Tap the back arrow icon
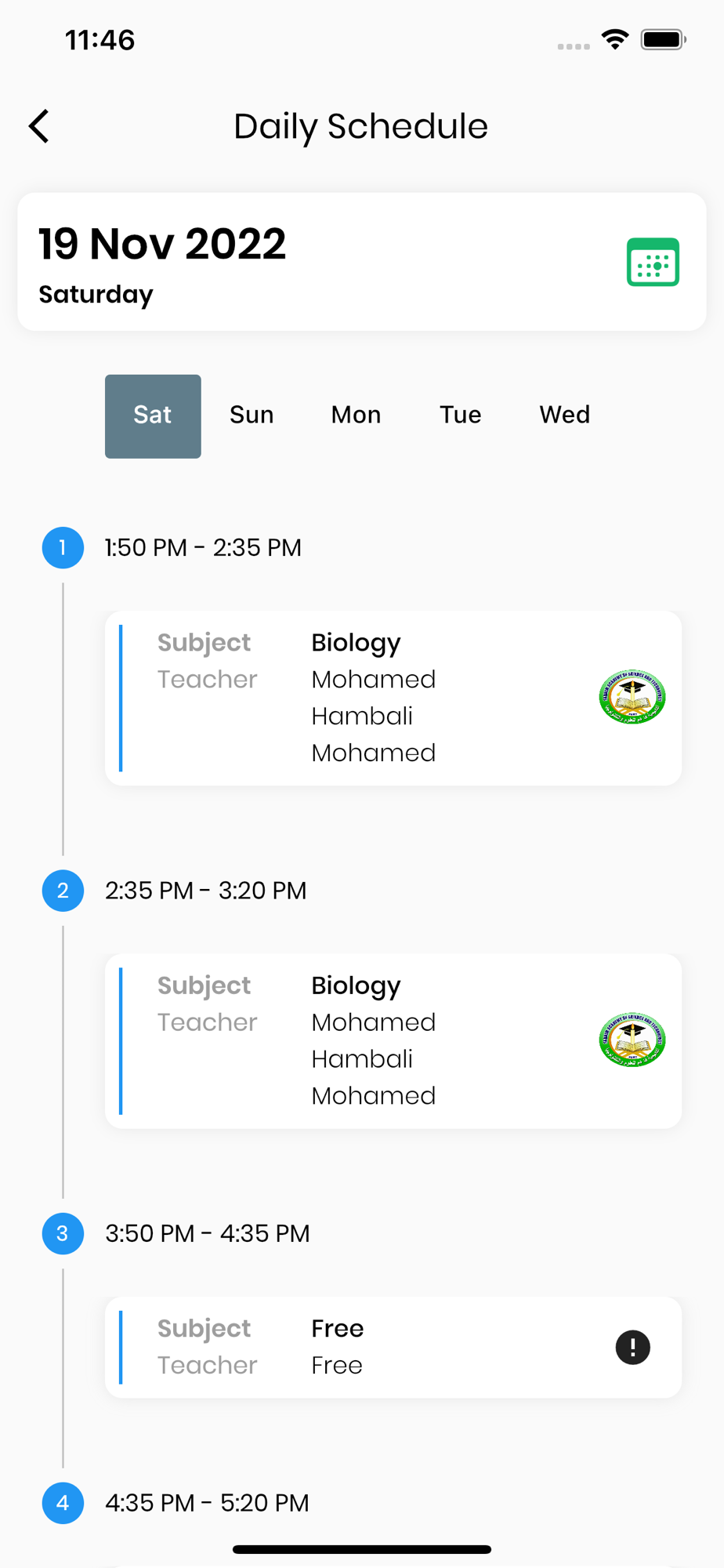724x1568 pixels. [x=39, y=126]
